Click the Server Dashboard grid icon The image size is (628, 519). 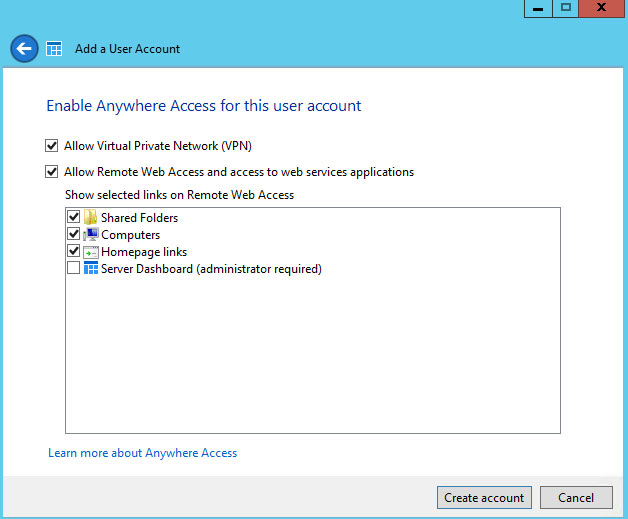coord(91,269)
